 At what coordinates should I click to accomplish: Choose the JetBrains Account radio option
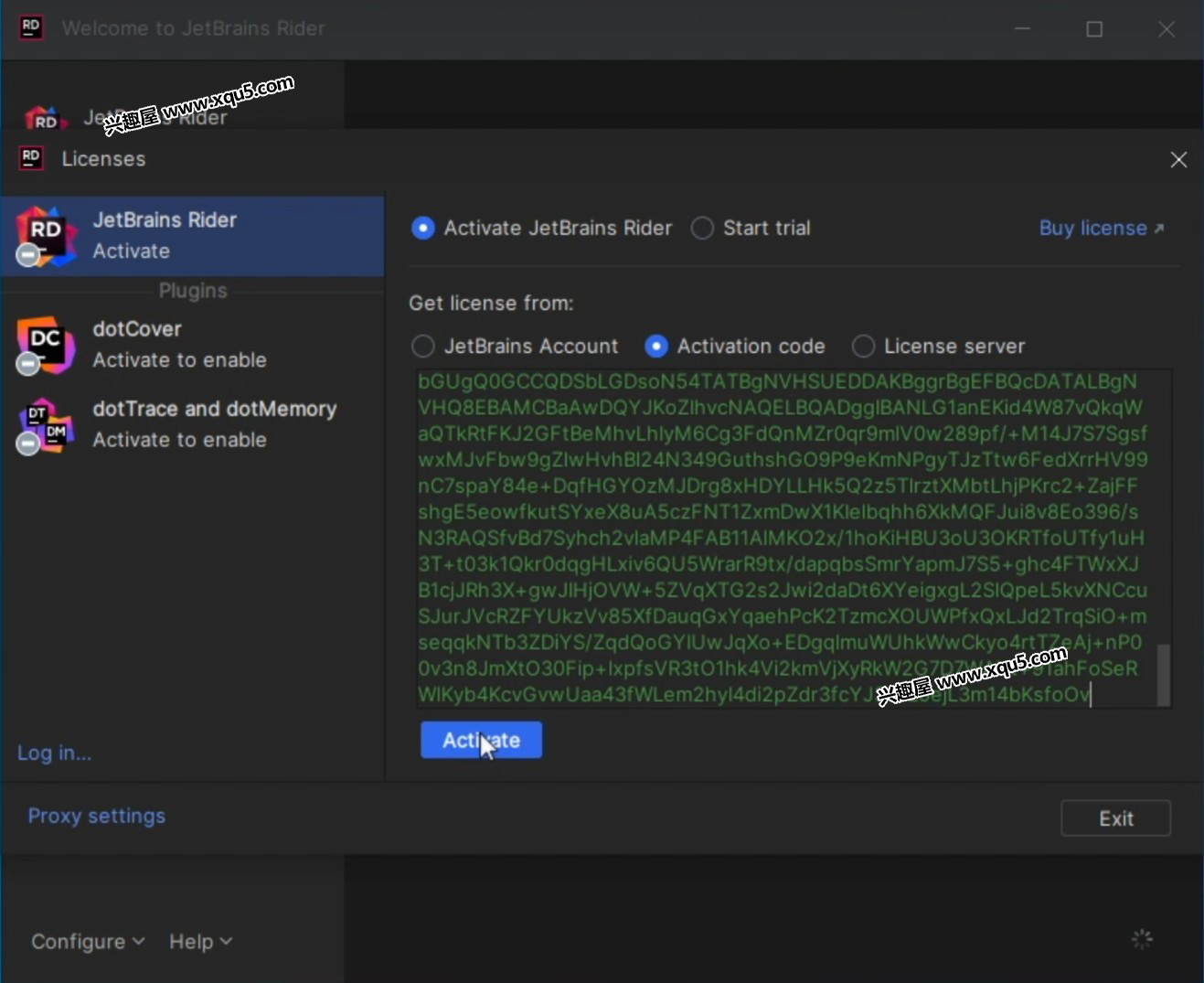[422, 347]
